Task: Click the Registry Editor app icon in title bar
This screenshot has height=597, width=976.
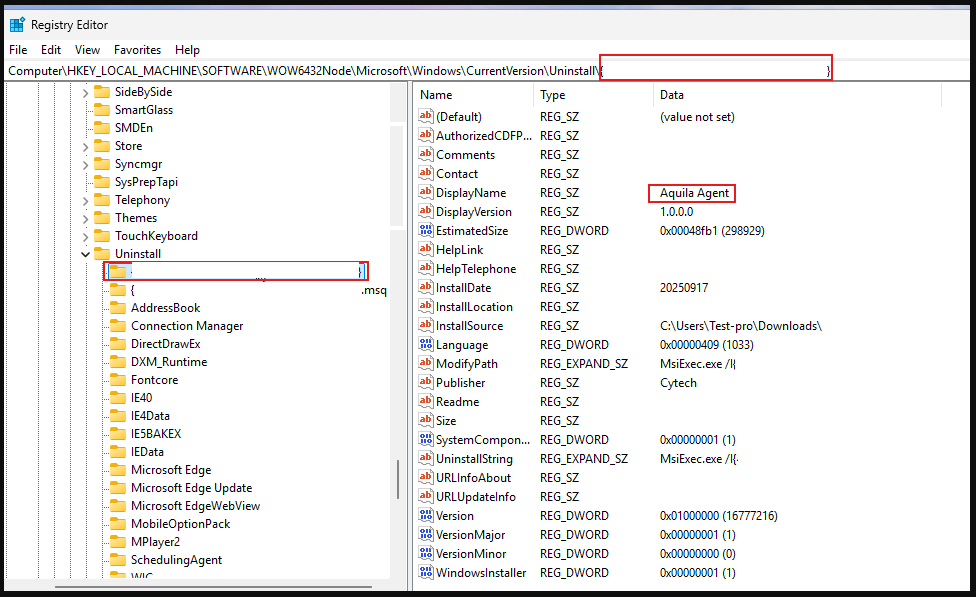Action: pos(17,24)
